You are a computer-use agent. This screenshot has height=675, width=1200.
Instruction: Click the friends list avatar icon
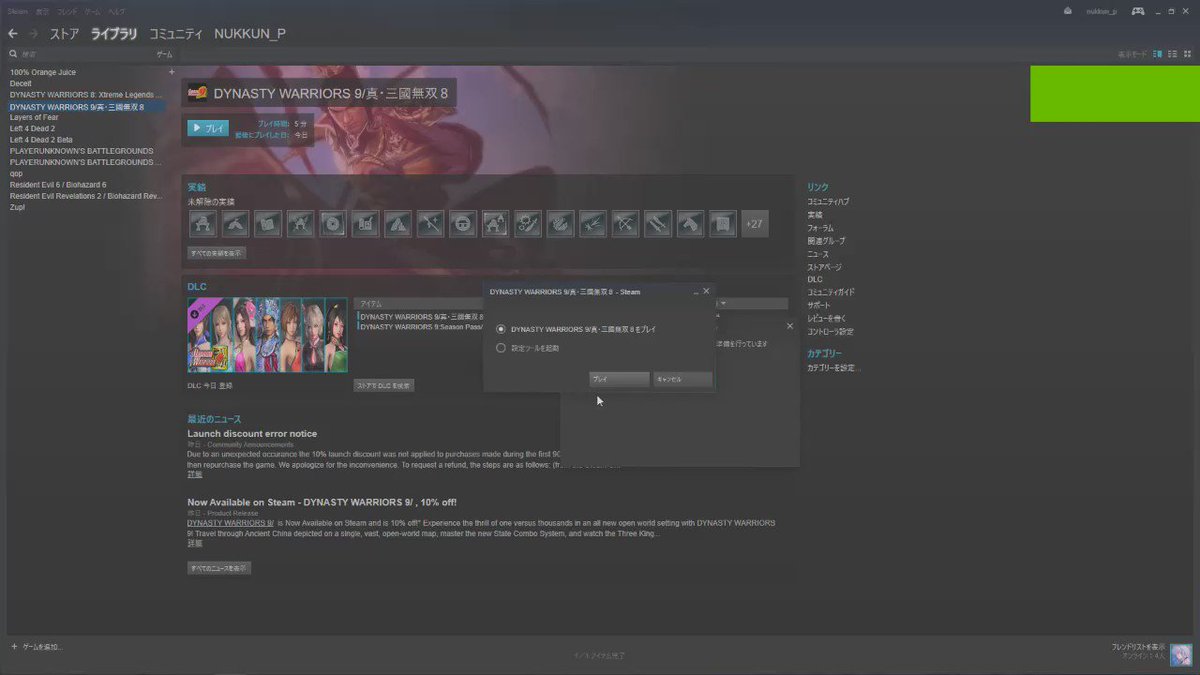pos(1181,653)
